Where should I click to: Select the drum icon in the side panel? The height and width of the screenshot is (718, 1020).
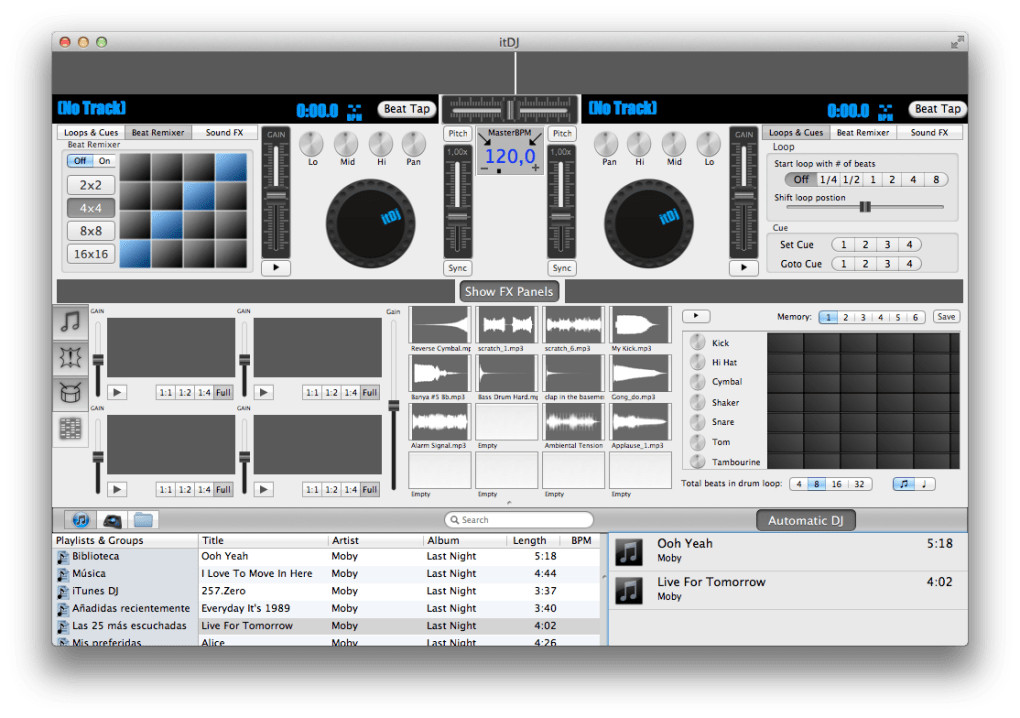coord(71,393)
